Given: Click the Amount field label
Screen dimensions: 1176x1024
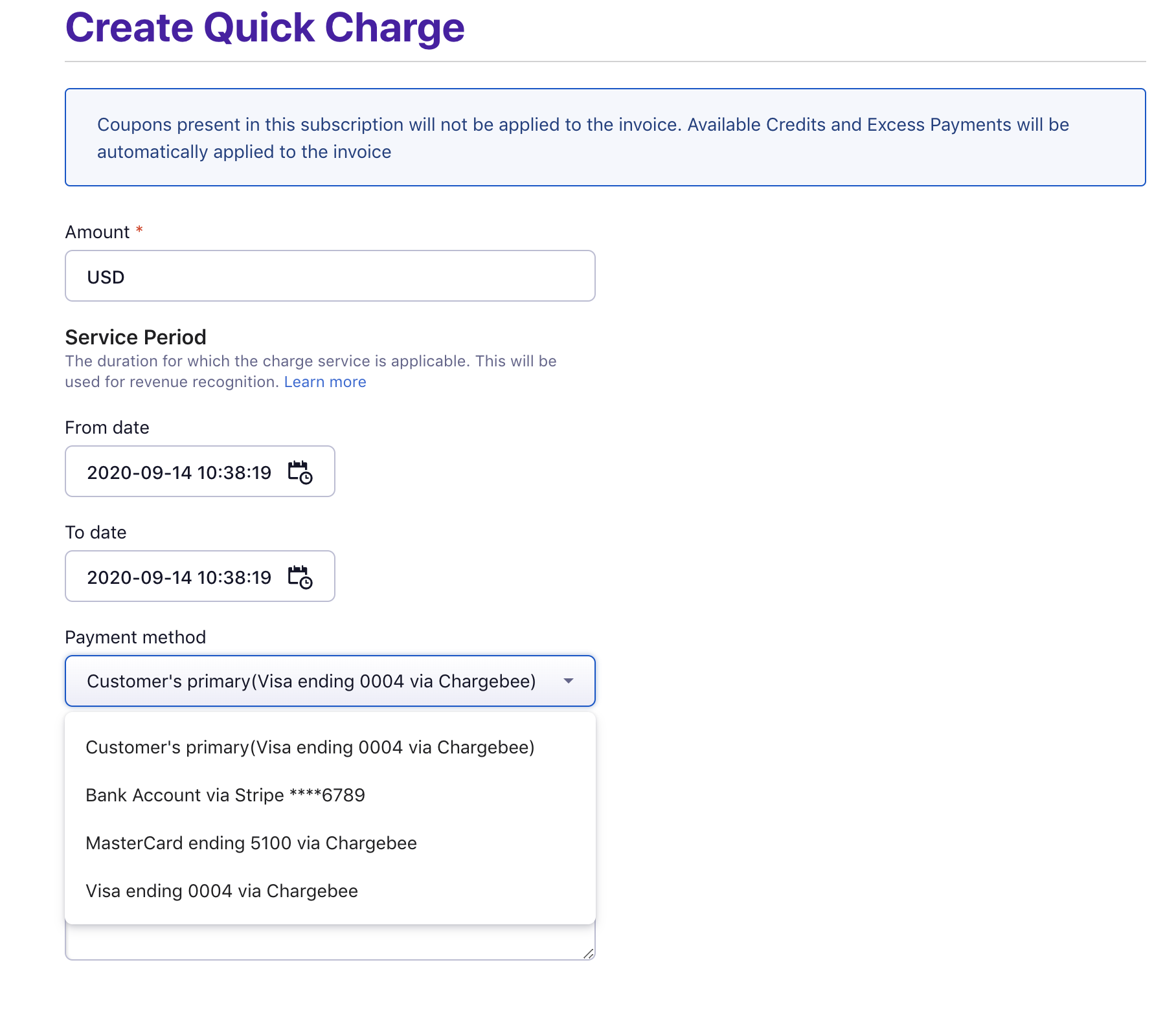Looking at the screenshot, I should (98, 232).
